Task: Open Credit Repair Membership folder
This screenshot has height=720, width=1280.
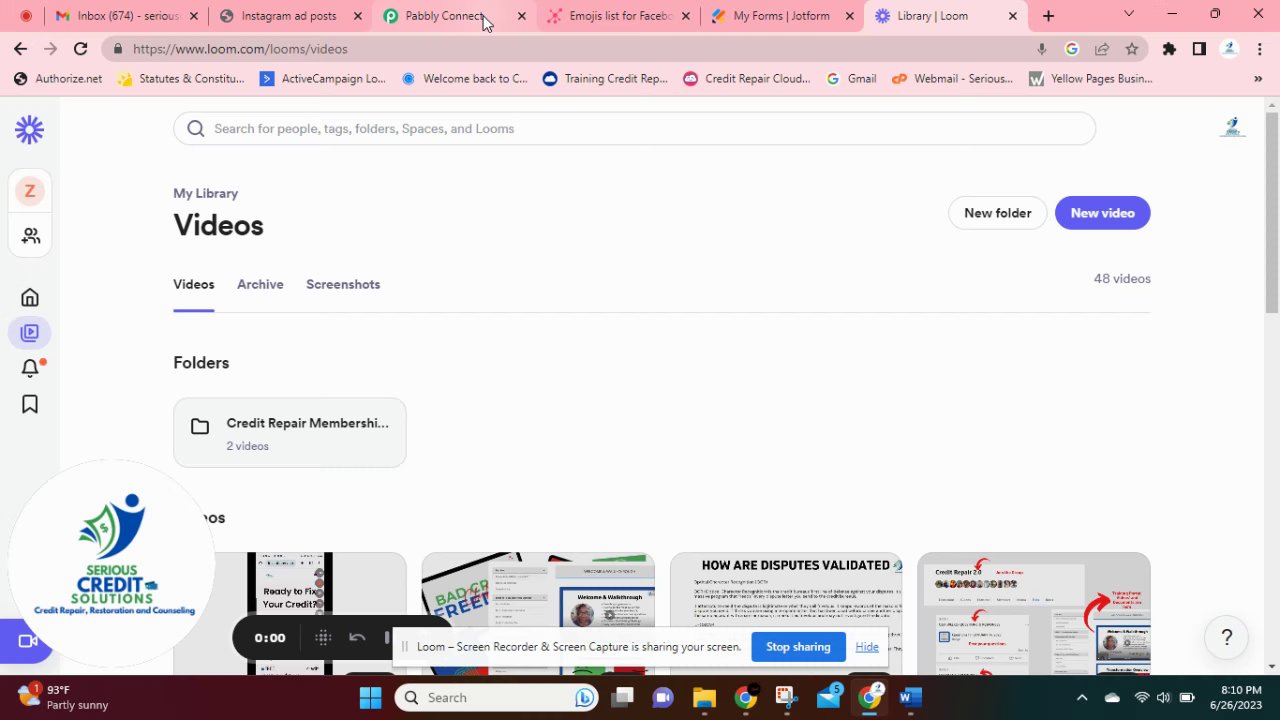Action: (290, 433)
